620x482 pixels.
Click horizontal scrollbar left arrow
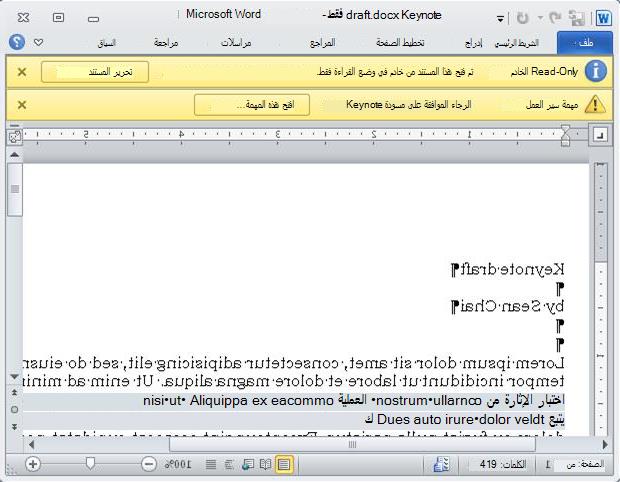pyautogui.click(x=32, y=444)
